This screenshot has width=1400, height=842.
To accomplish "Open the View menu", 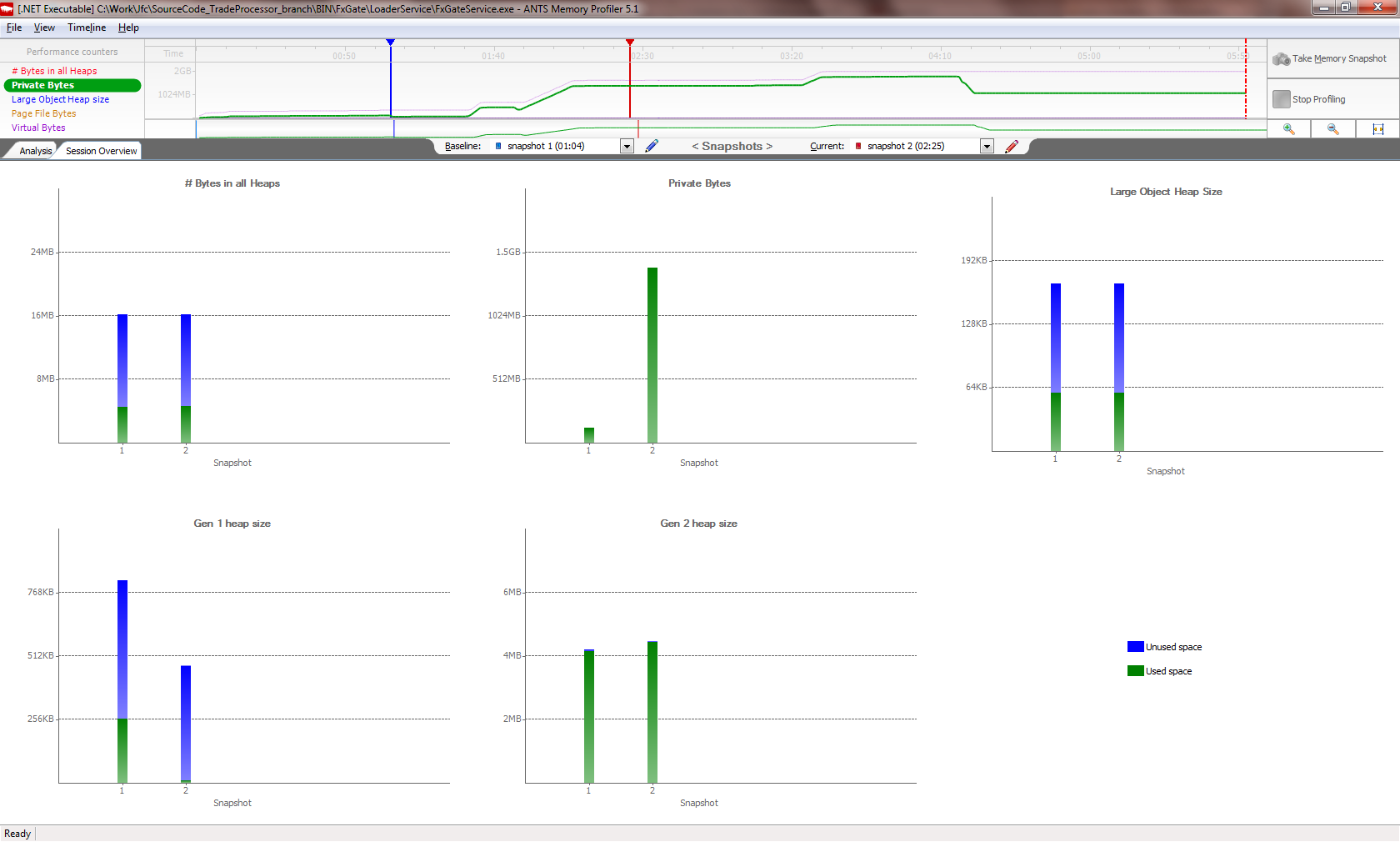I will pyautogui.click(x=44, y=28).
